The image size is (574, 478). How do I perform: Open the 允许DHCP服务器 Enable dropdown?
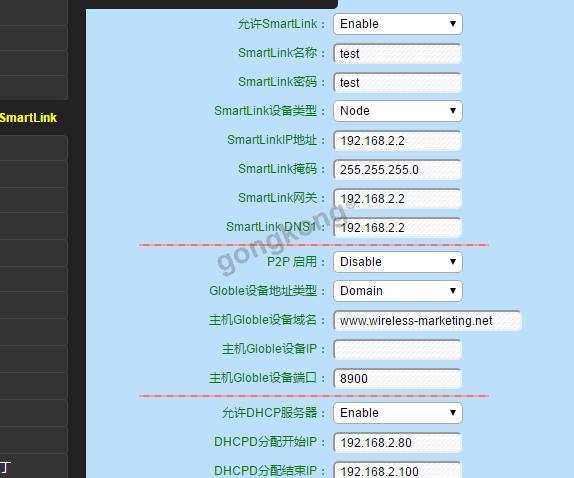tap(398, 413)
